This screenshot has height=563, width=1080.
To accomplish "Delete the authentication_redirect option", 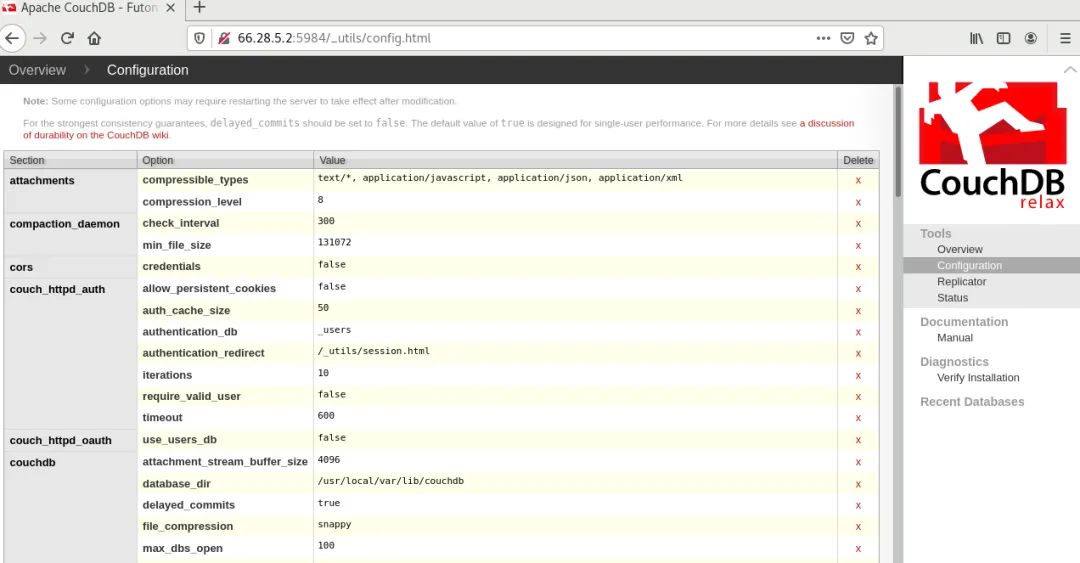I will tap(858, 354).
